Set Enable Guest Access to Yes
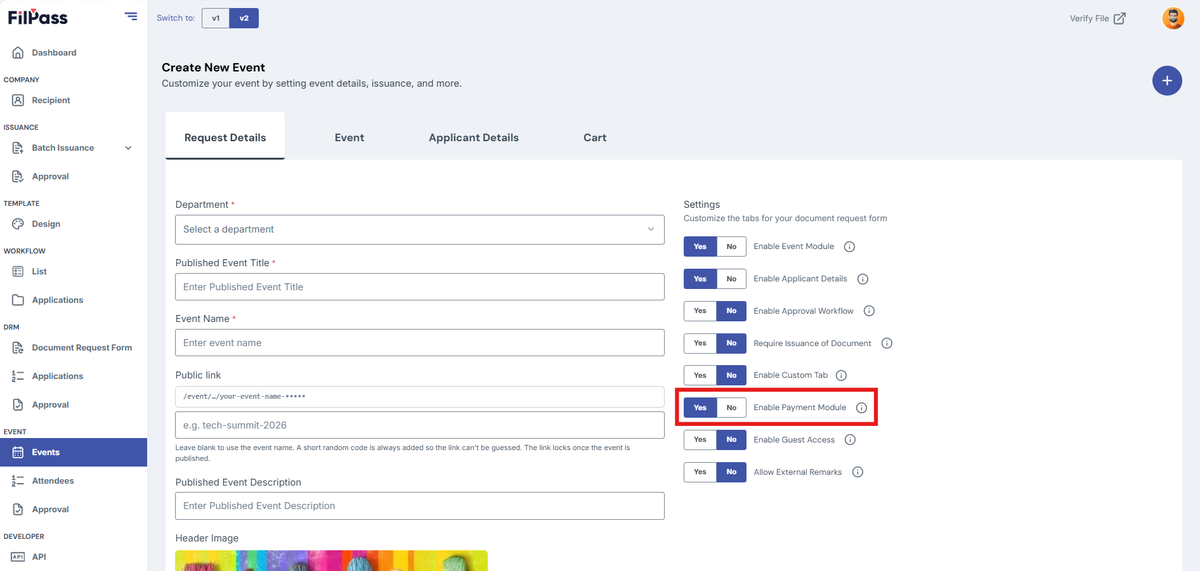Image resolution: width=1200 pixels, height=571 pixels. tap(700, 439)
